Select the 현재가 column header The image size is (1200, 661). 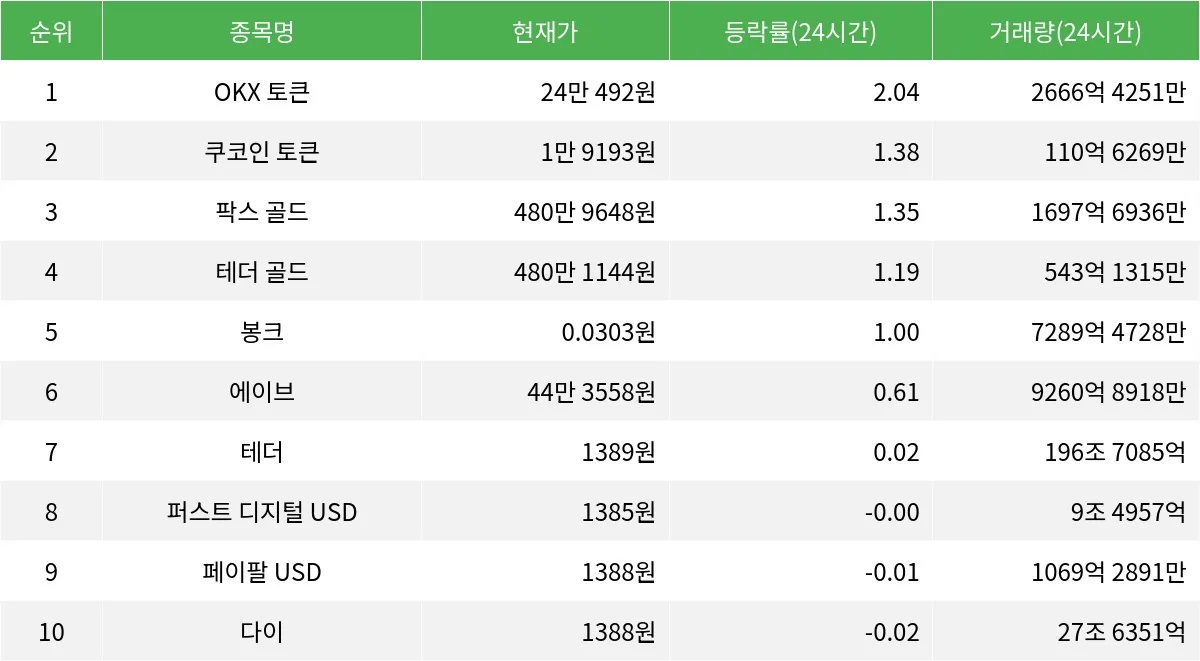tap(545, 31)
